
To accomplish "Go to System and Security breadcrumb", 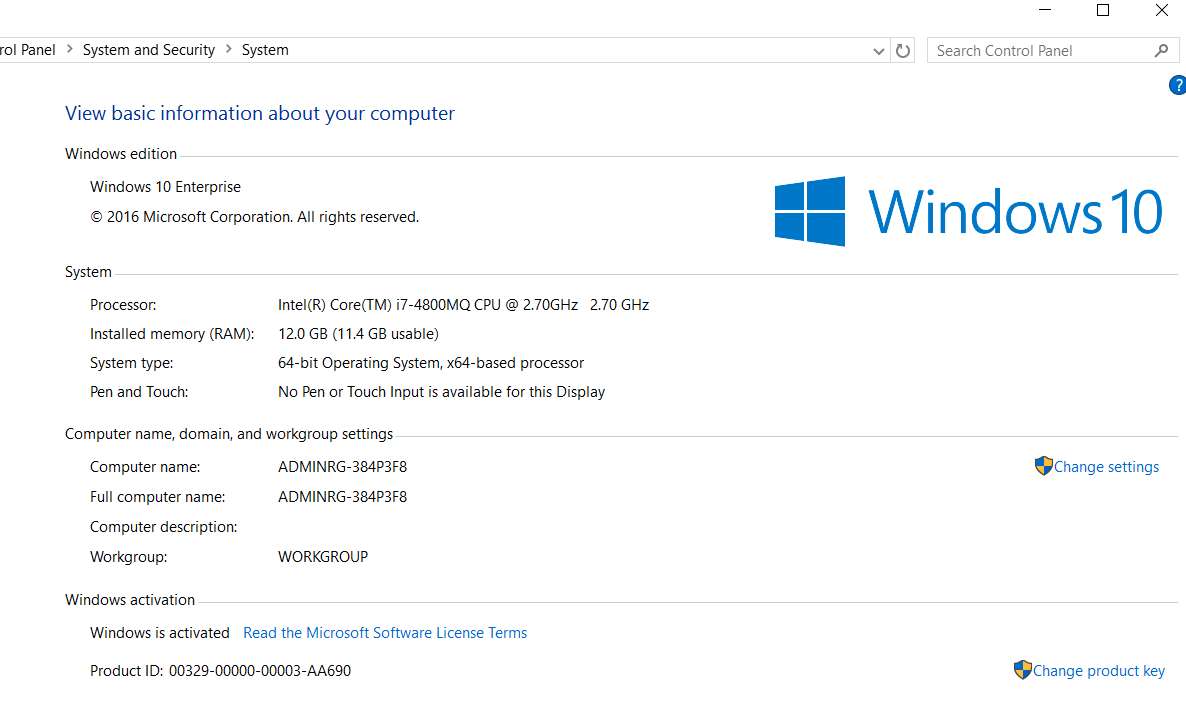I will coord(149,50).
